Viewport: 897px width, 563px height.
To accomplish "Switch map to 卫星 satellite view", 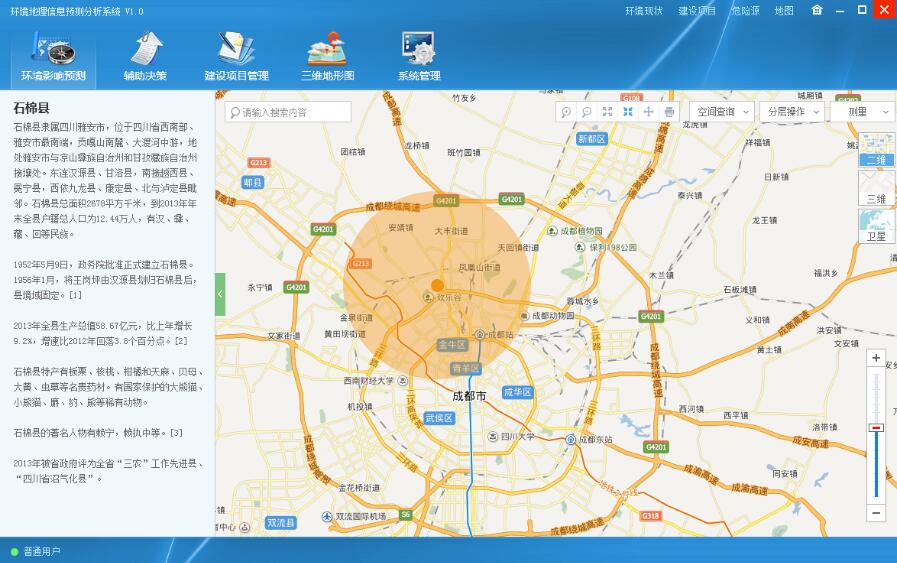I will pyautogui.click(x=876, y=226).
